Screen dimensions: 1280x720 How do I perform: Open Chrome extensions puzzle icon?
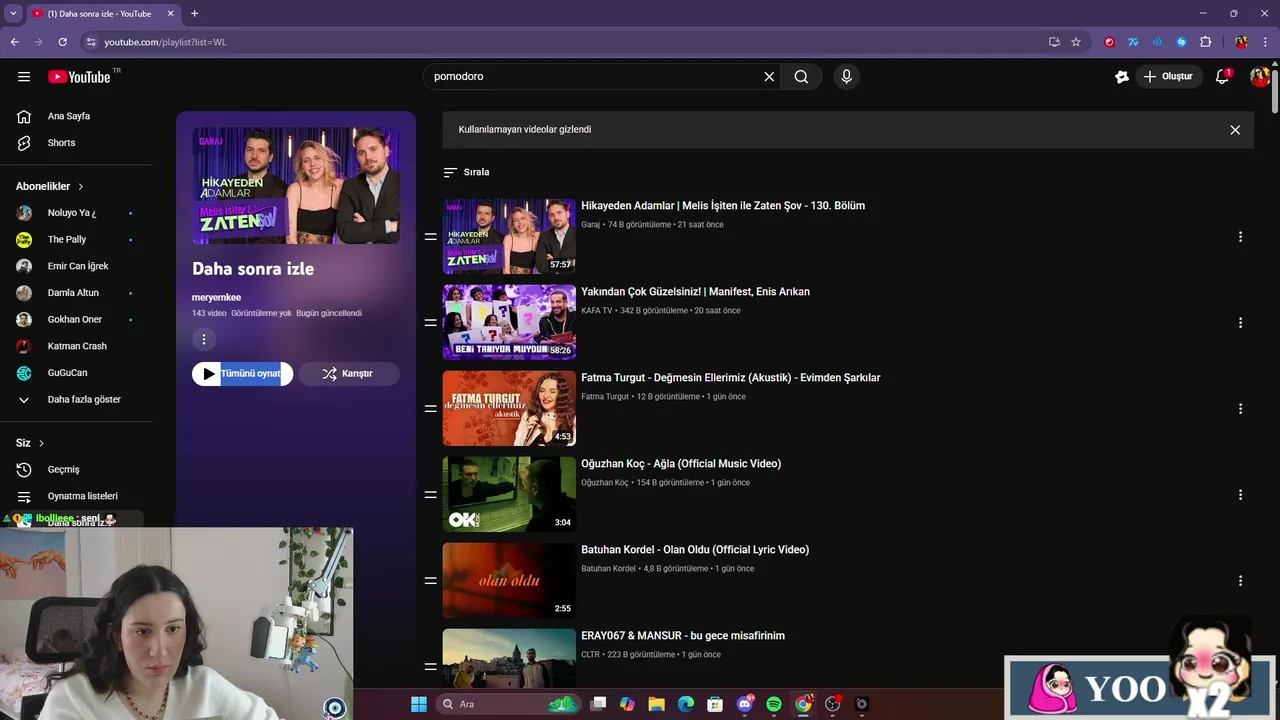(x=1205, y=42)
